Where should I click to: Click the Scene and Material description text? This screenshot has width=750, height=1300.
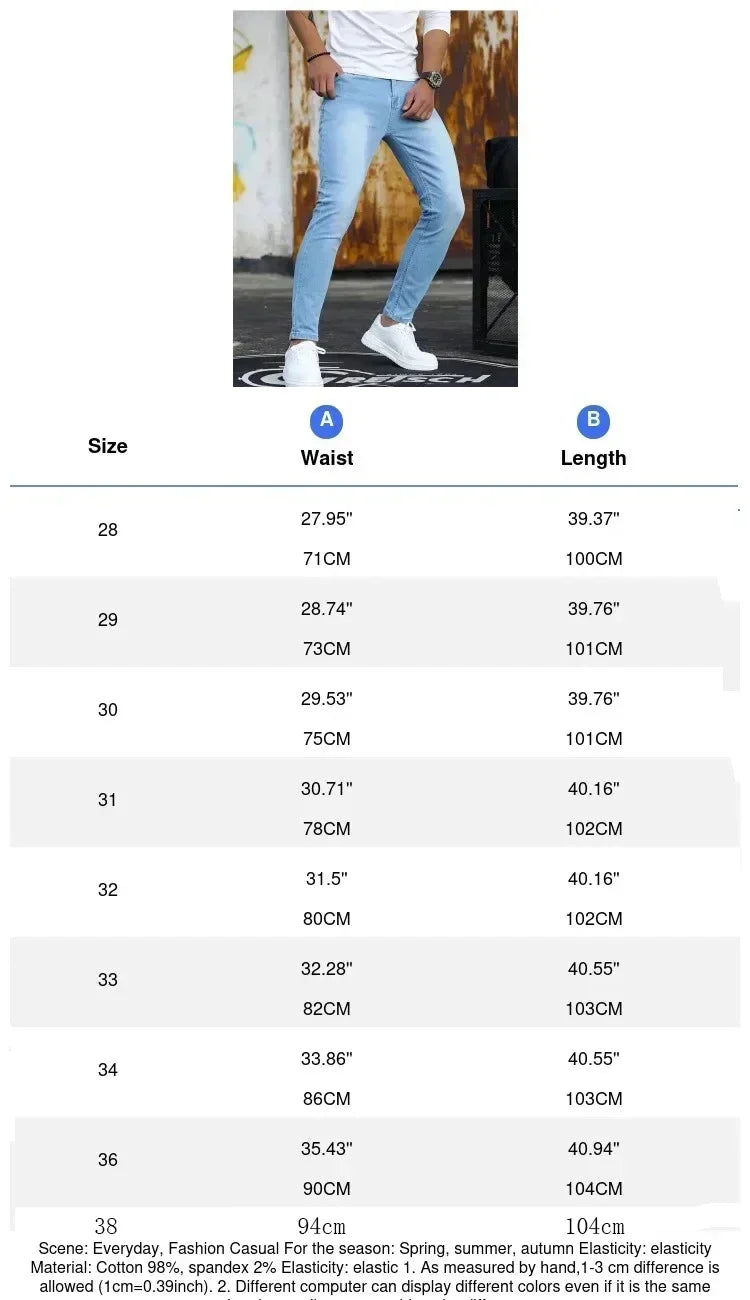coord(375,1270)
